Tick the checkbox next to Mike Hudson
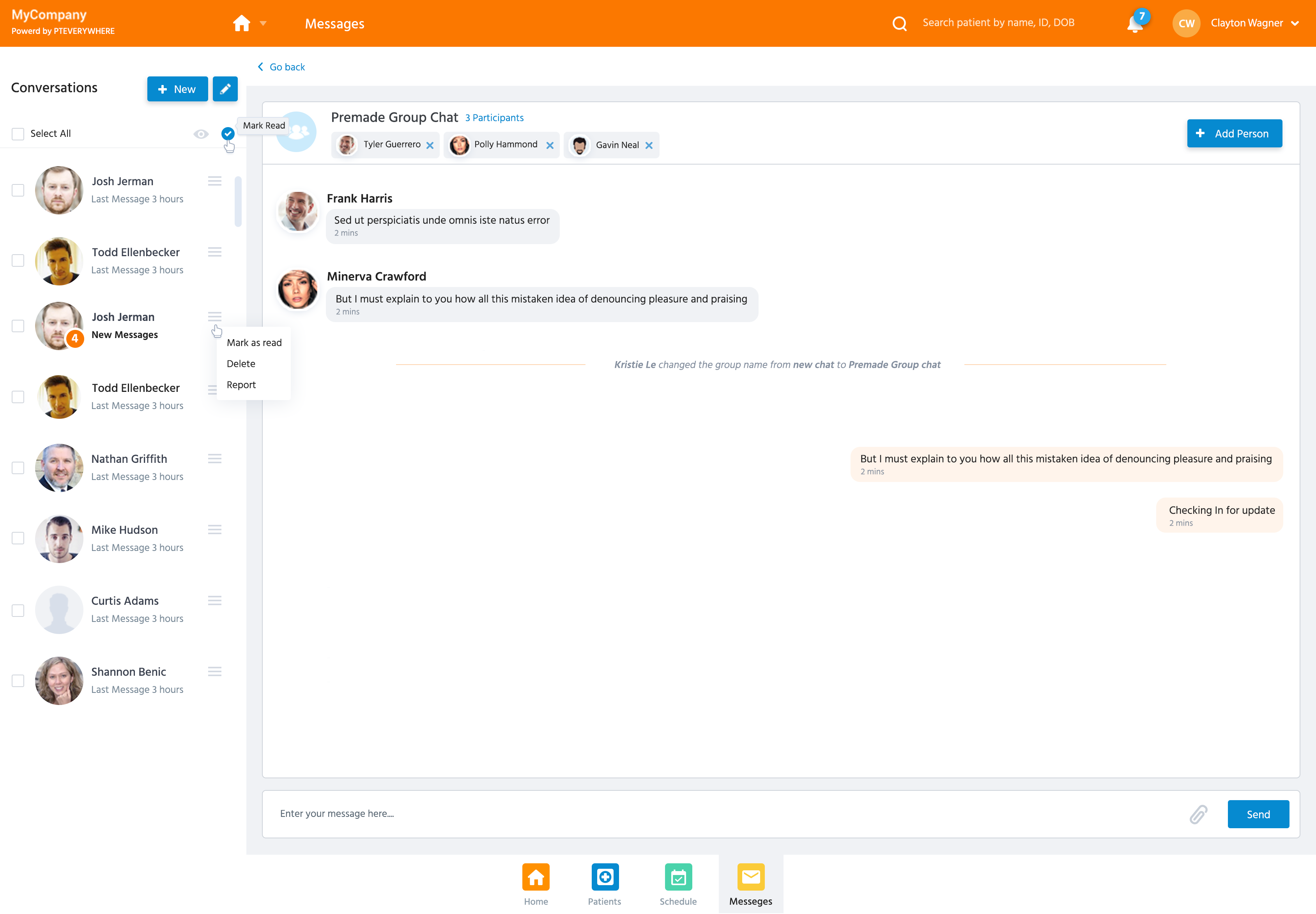The width and height of the screenshot is (1316, 914). click(18, 538)
